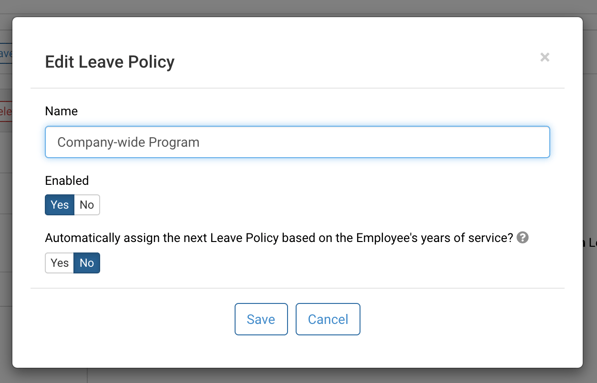
Task: Click the automatically assign question text
Action: (x=279, y=238)
